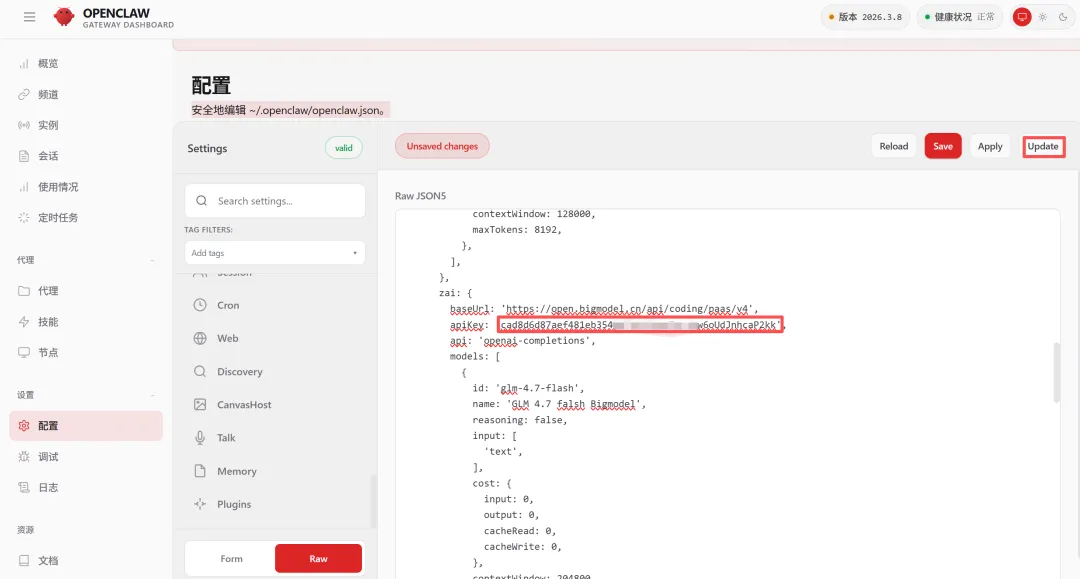Click the 健康状况 正常 status pill
The height and width of the screenshot is (579, 1080).
coord(959,17)
